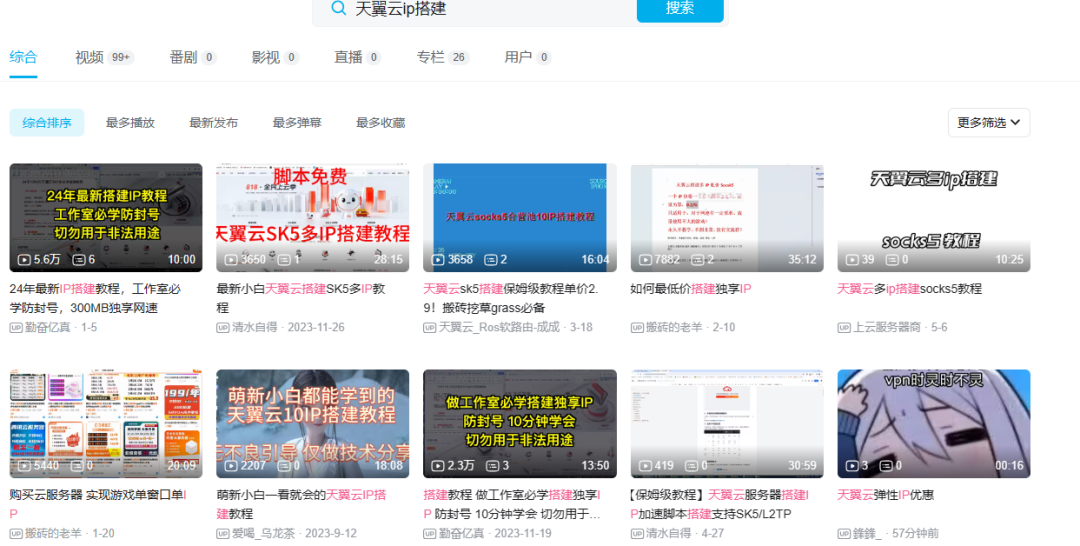
Task: Switch to the 综合 tab
Action: pos(23,57)
